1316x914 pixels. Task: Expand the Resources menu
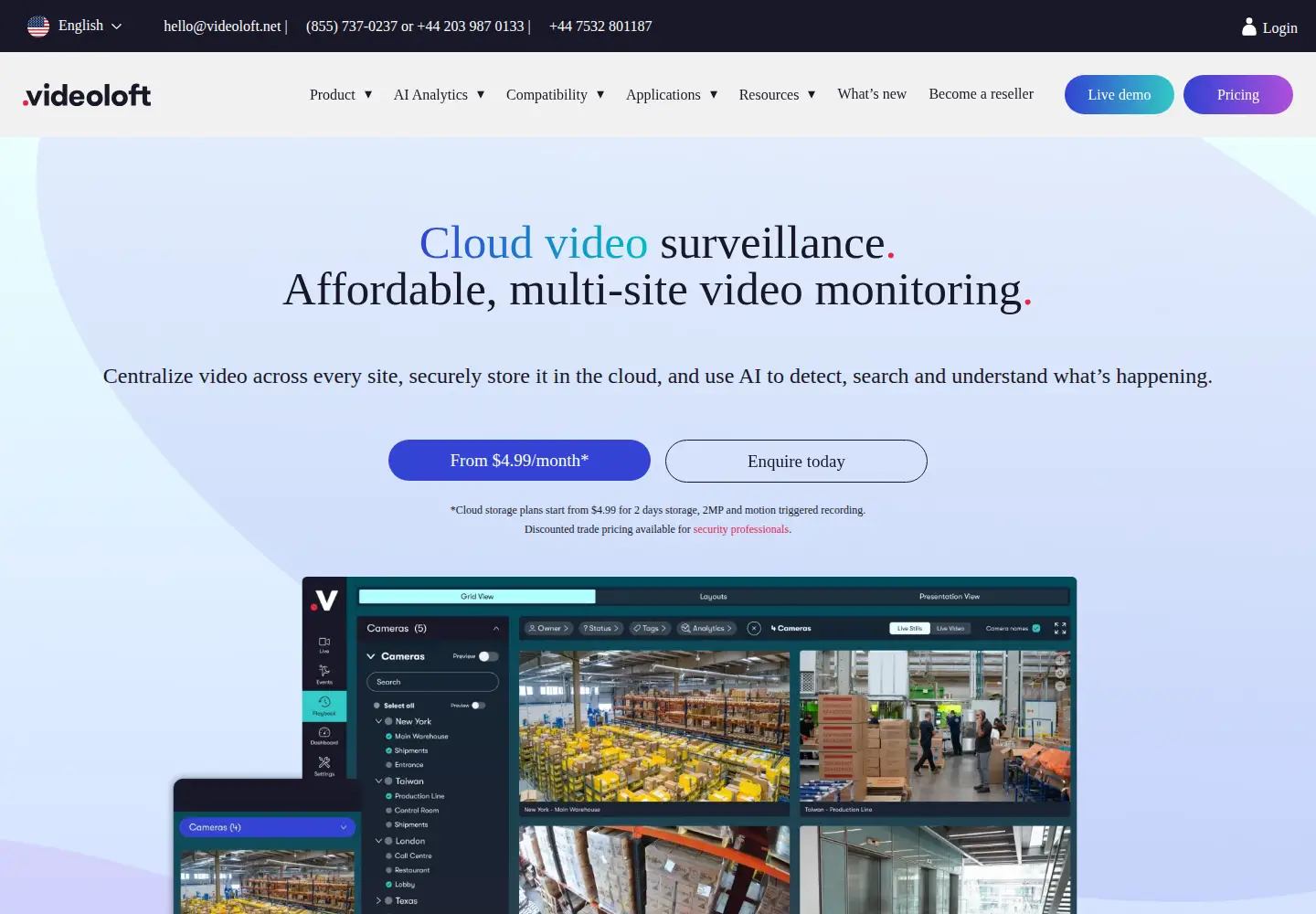pyautogui.click(x=778, y=94)
